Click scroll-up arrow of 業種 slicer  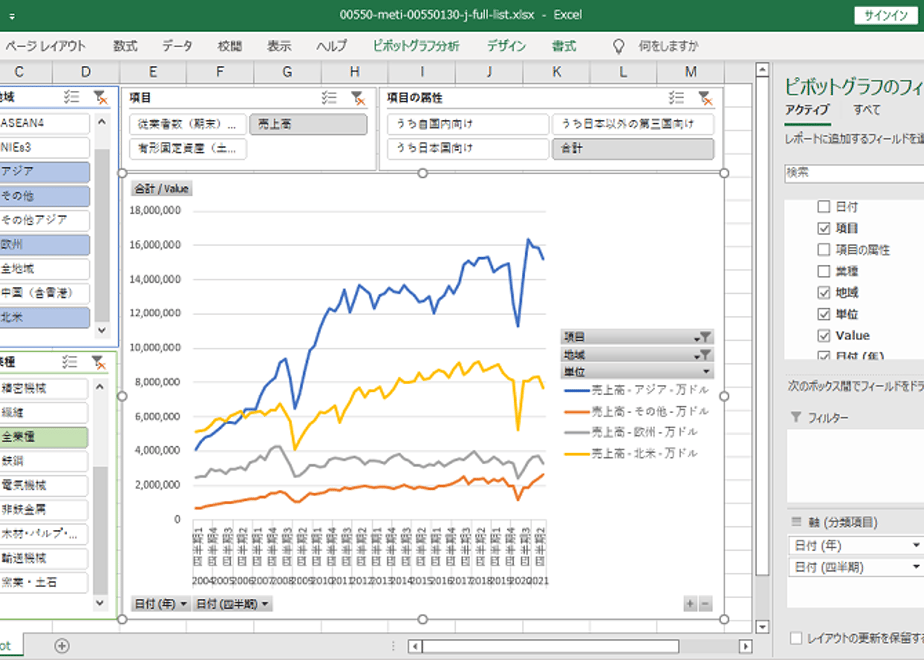(x=100, y=387)
